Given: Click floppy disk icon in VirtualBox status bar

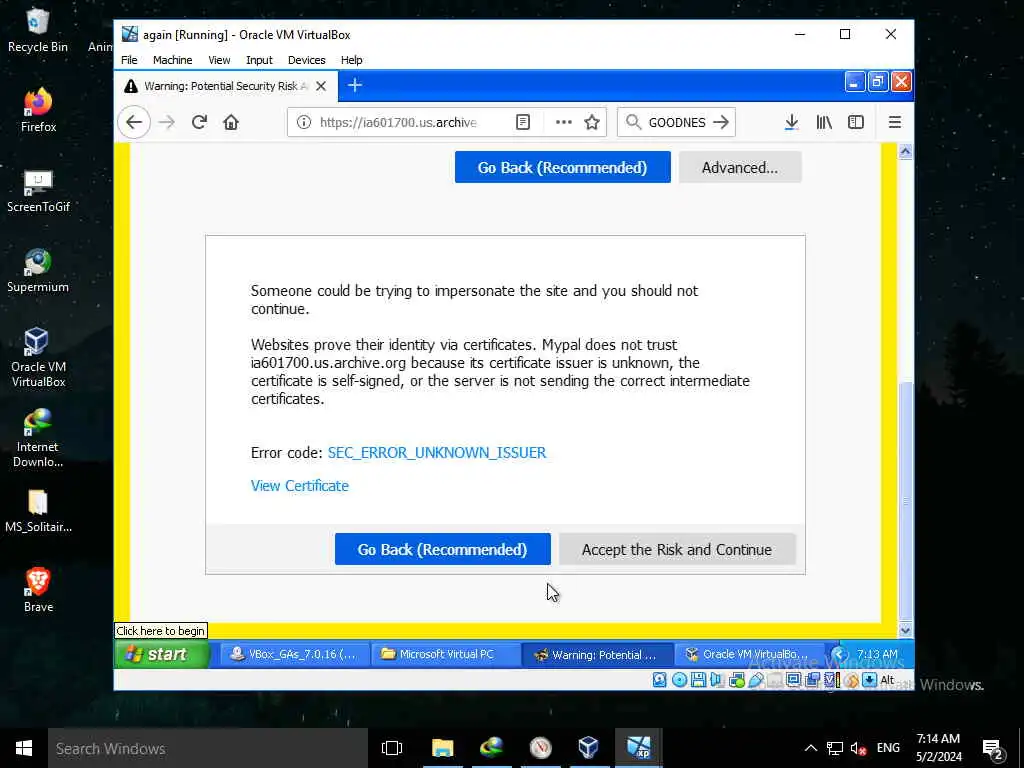Looking at the screenshot, I should point(698,680).
